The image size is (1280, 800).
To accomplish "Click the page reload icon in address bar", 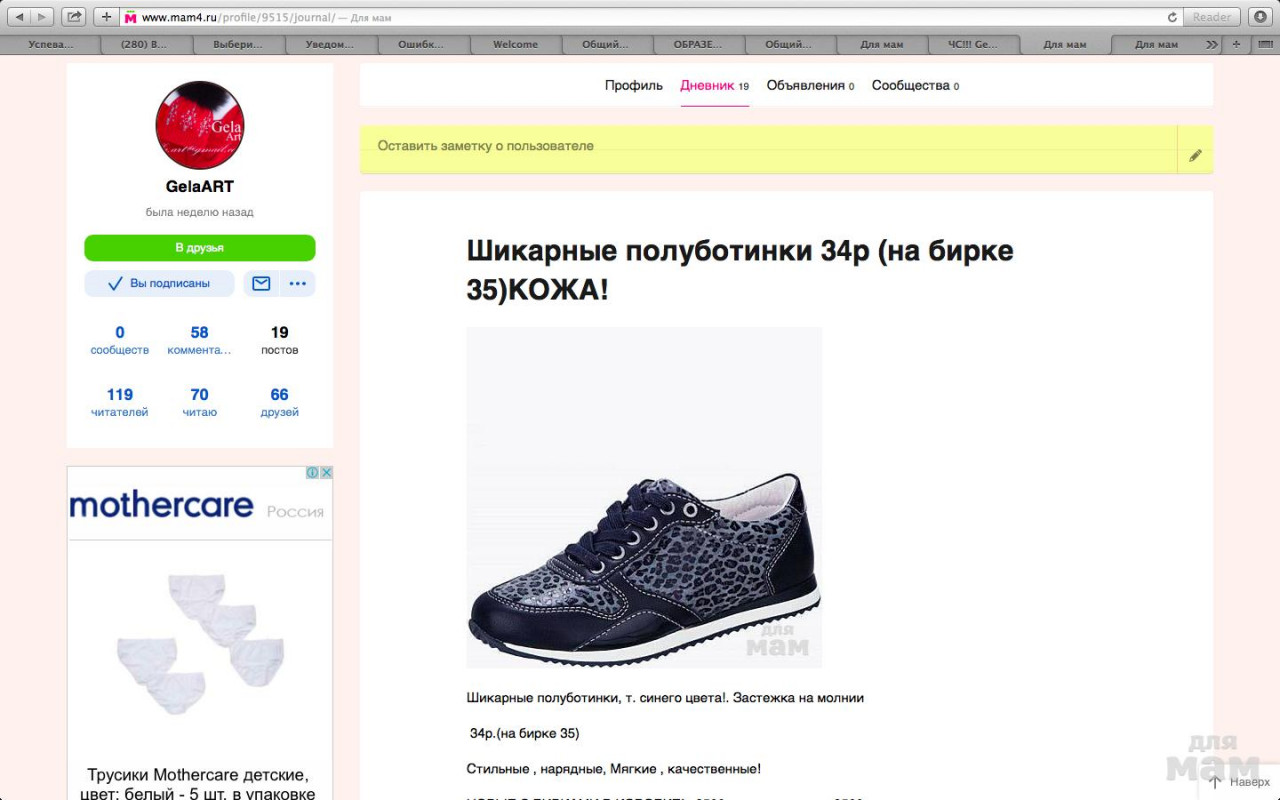I will (x=1172, y=17).
